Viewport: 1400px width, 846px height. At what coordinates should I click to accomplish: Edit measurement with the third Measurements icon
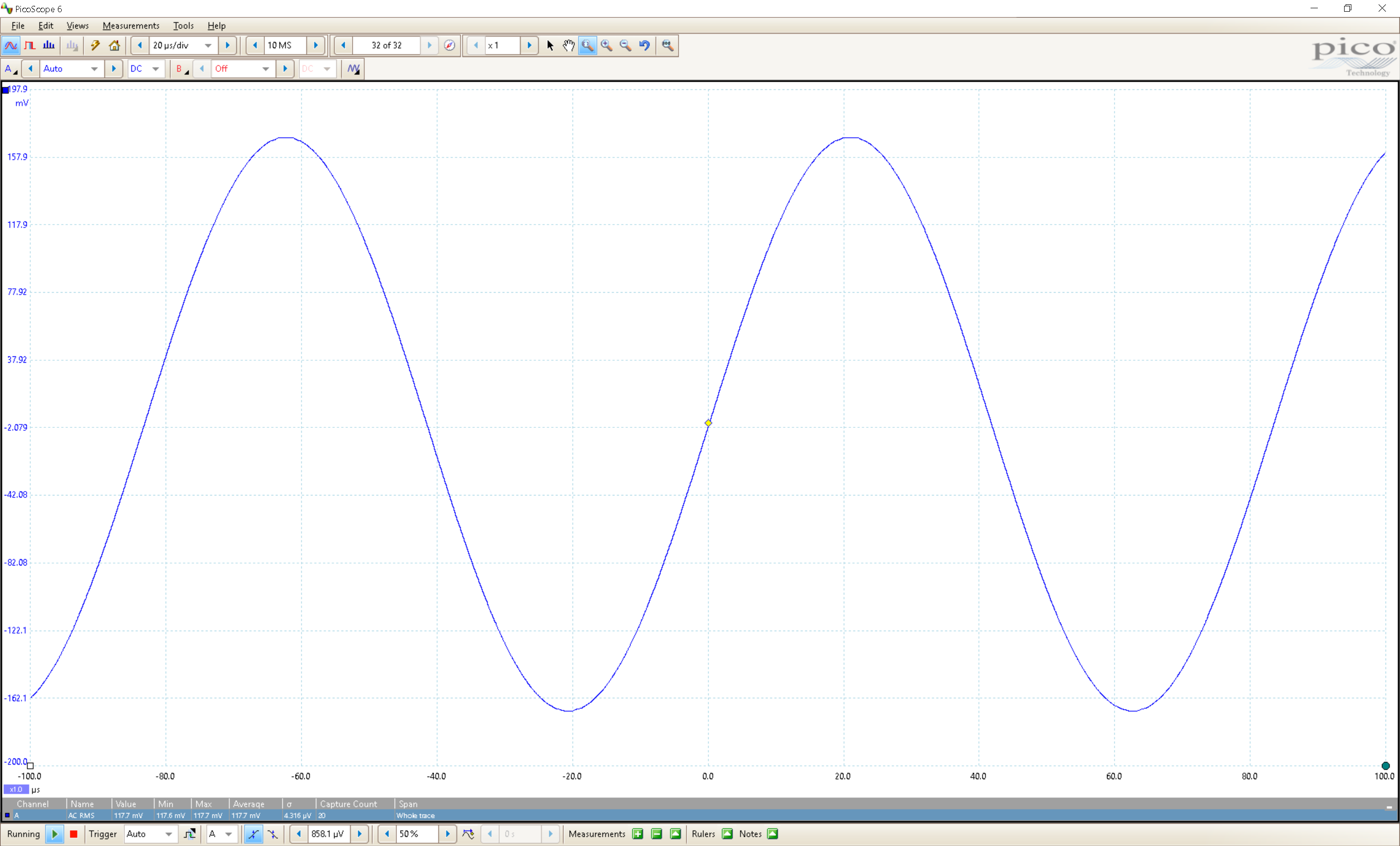(x=676, y=834)
